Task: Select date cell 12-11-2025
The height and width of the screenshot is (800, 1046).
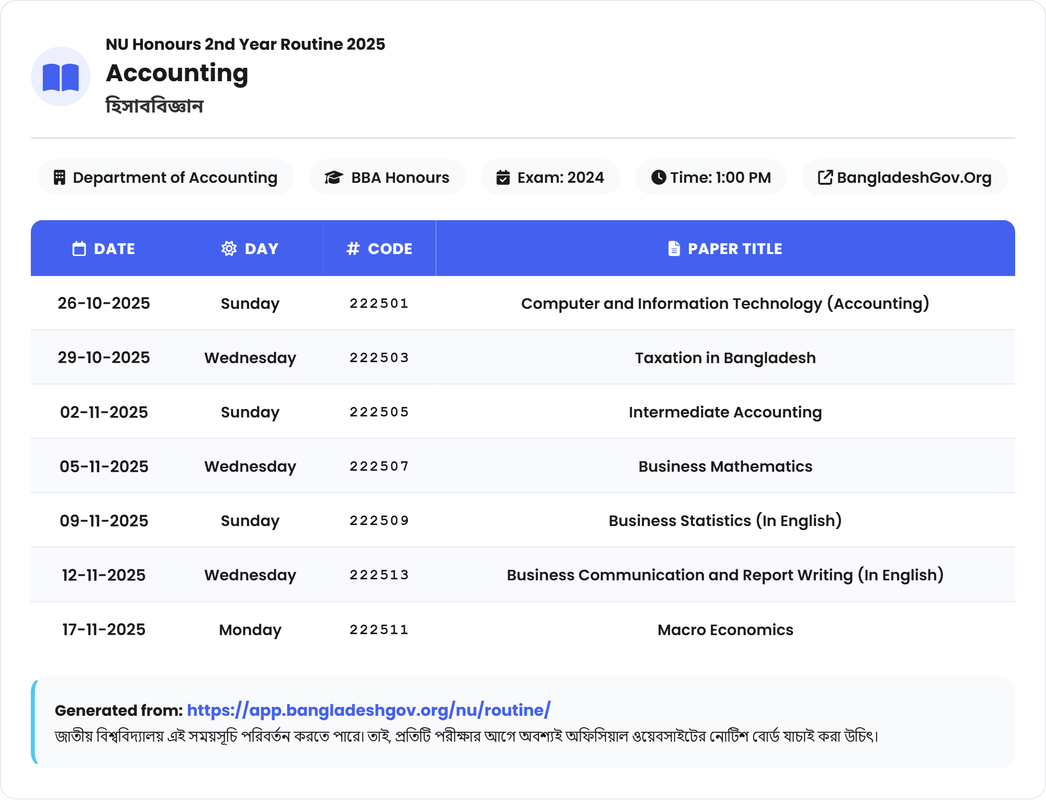Action: pyautogui.click(x=104, y=575)
